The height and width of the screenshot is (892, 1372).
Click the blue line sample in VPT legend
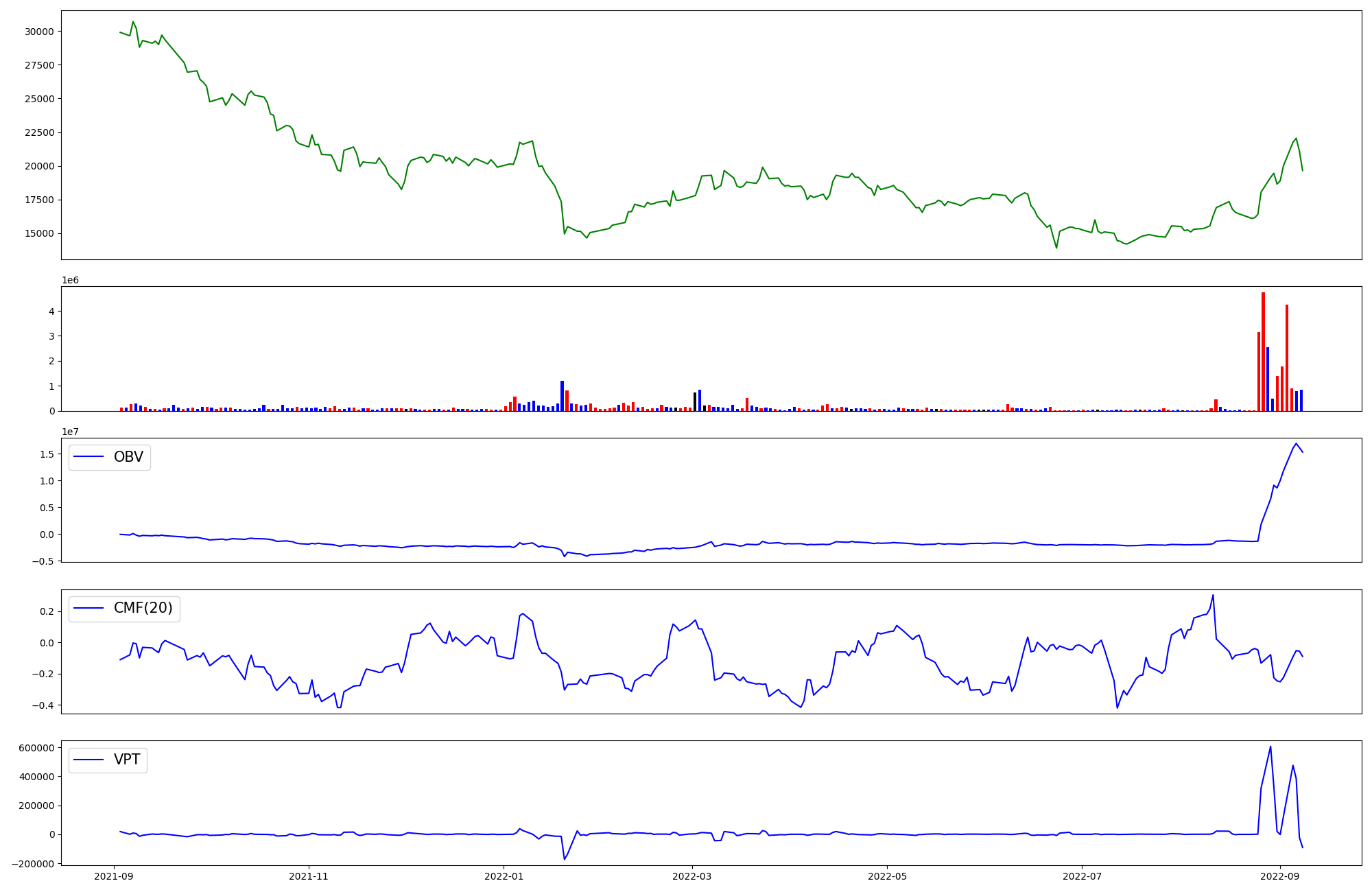coord(88,760)
